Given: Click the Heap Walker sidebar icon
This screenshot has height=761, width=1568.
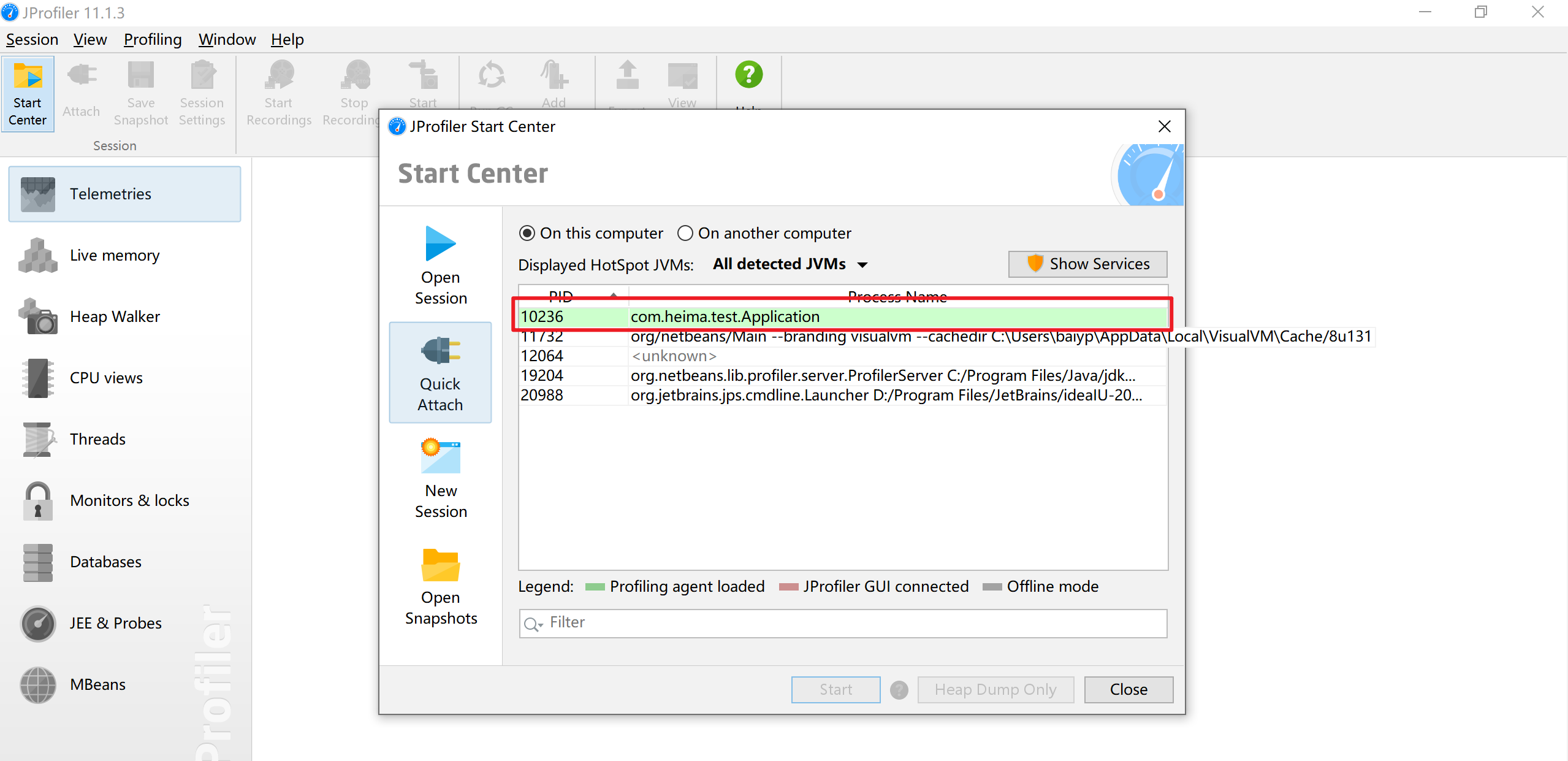Looking at the screenshot, I should click(x=38, y=316).
